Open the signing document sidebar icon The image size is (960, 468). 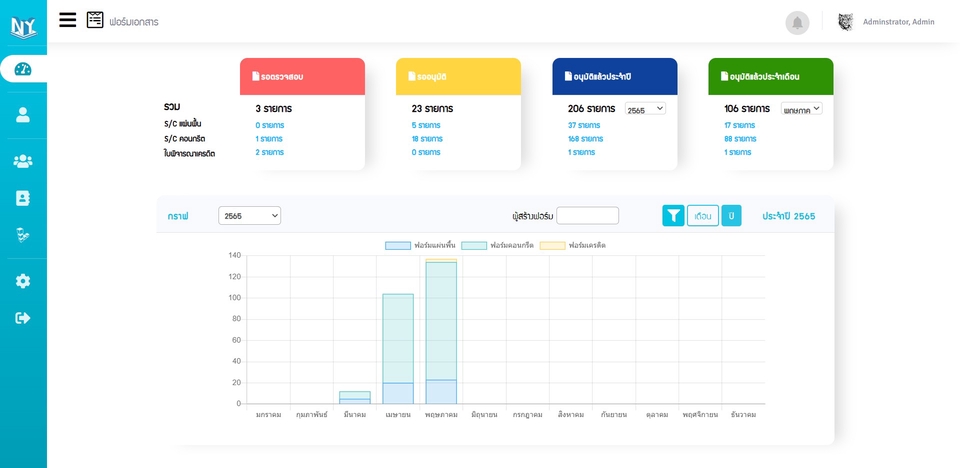pyautogui.click(x=23, y=235)
